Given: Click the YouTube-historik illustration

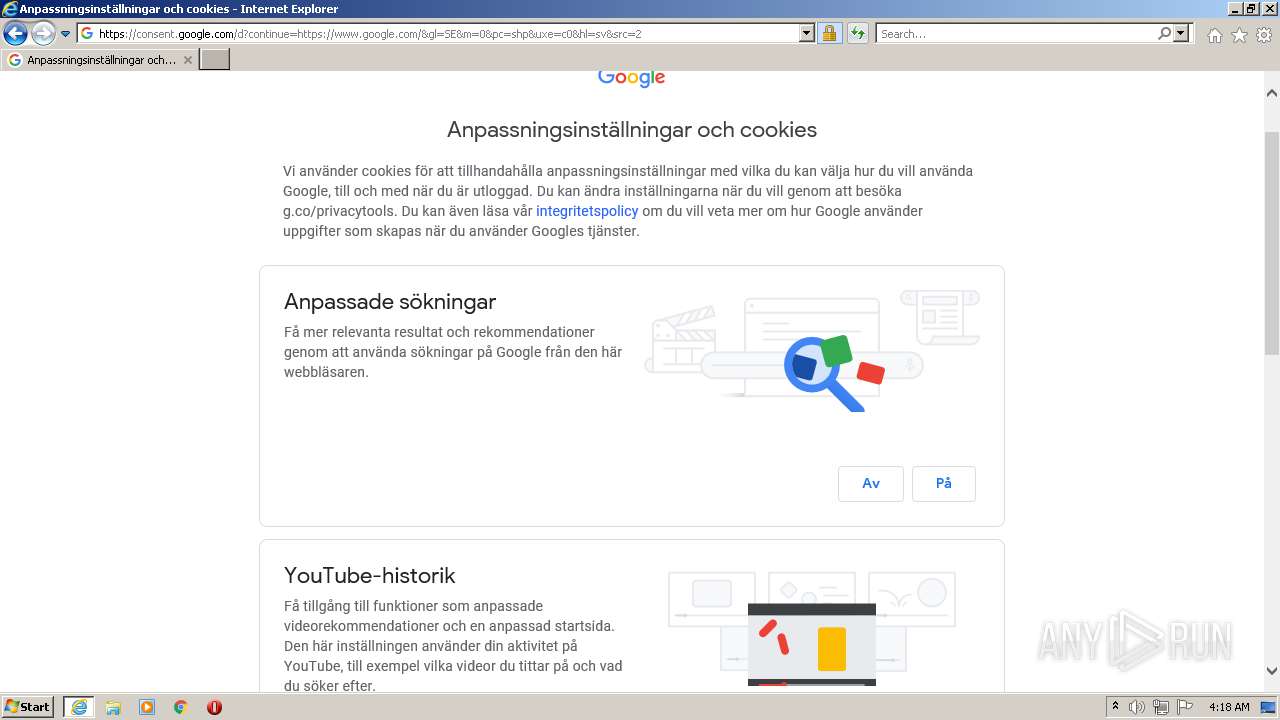Looking at the screenshot, I should click(x=812, y=628).
